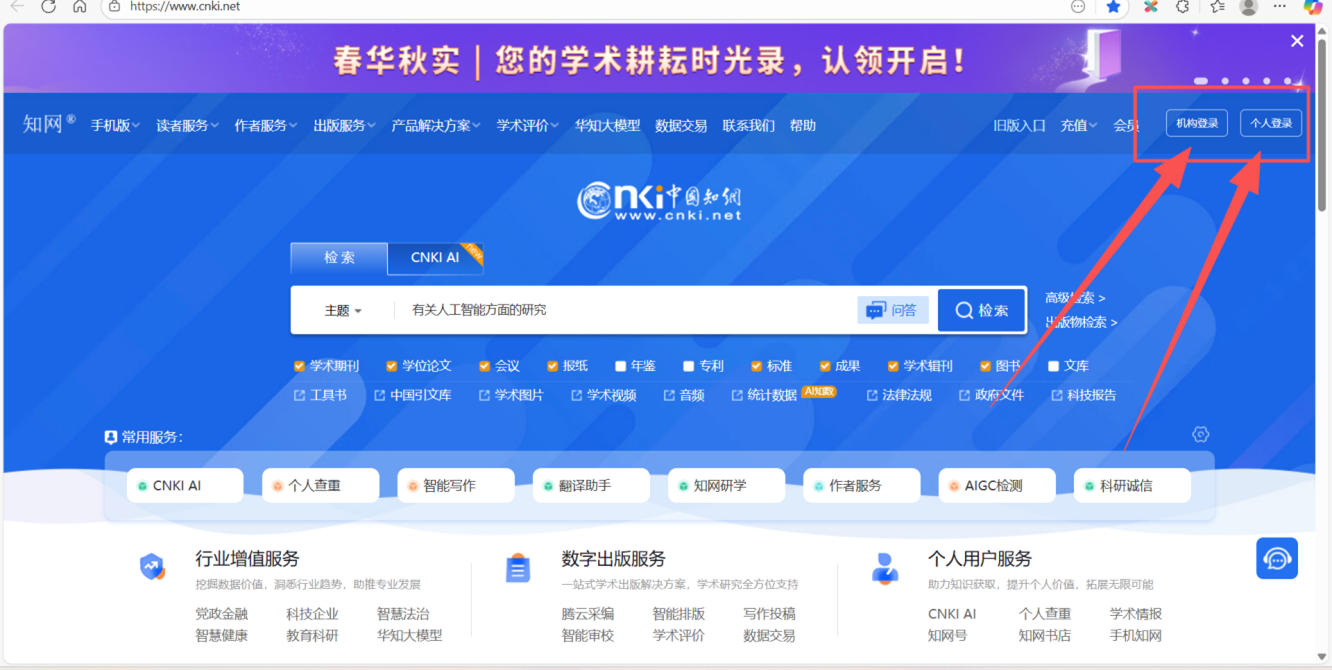The image size is (1332, 670).
Task: Open the 工具书 external link
Action: pyautogui.click(x=320, y=395)
